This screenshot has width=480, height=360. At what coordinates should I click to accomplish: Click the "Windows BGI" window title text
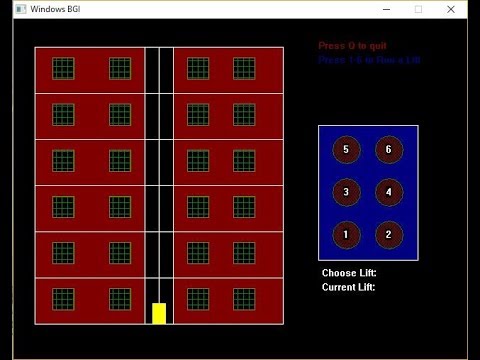55,9
